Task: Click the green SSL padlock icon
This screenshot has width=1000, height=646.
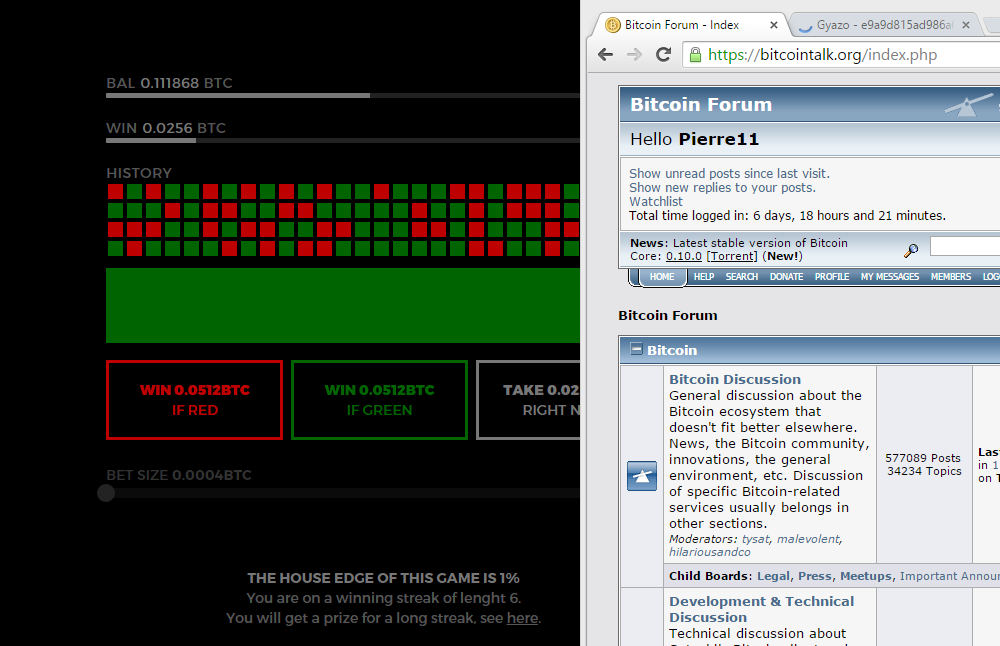Action: tap(695, 55)
